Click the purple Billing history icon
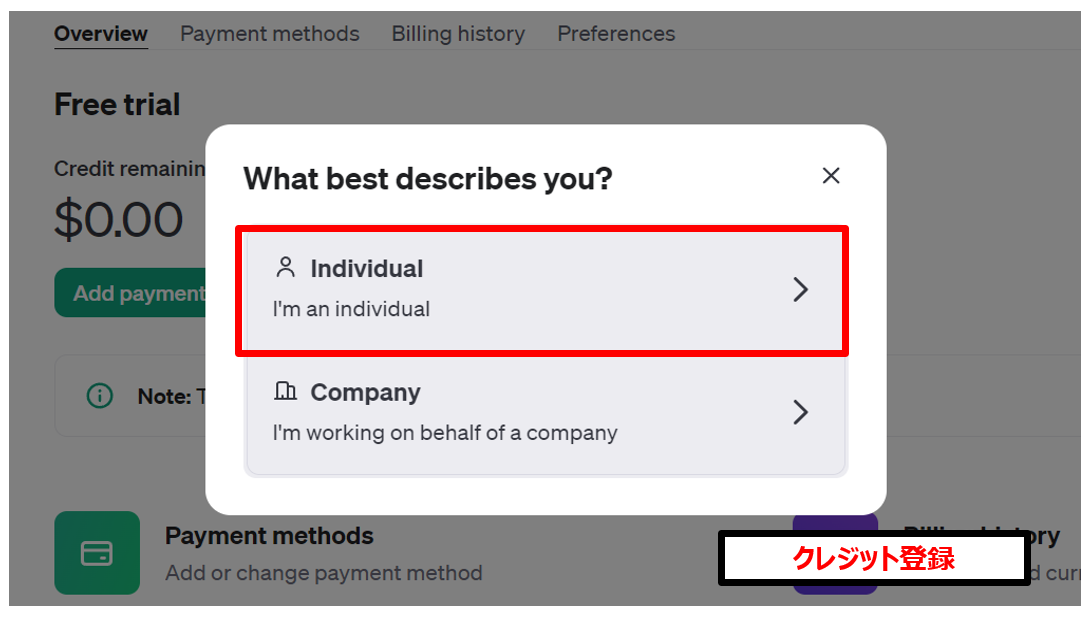The height and width of the screenshot is (617, 1091). point(835,553)
